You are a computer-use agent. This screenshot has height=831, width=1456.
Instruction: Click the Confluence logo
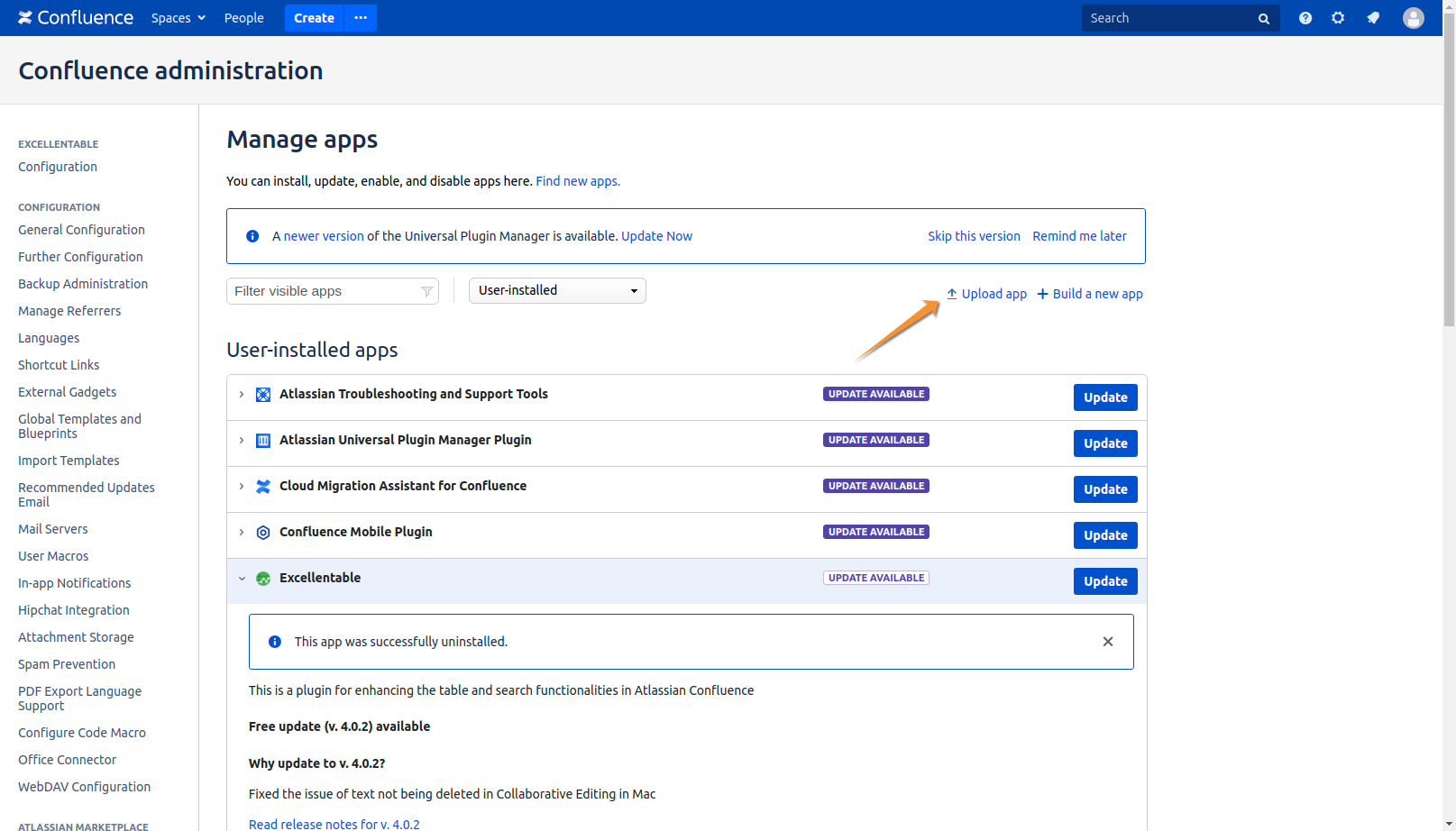(76, 18)
